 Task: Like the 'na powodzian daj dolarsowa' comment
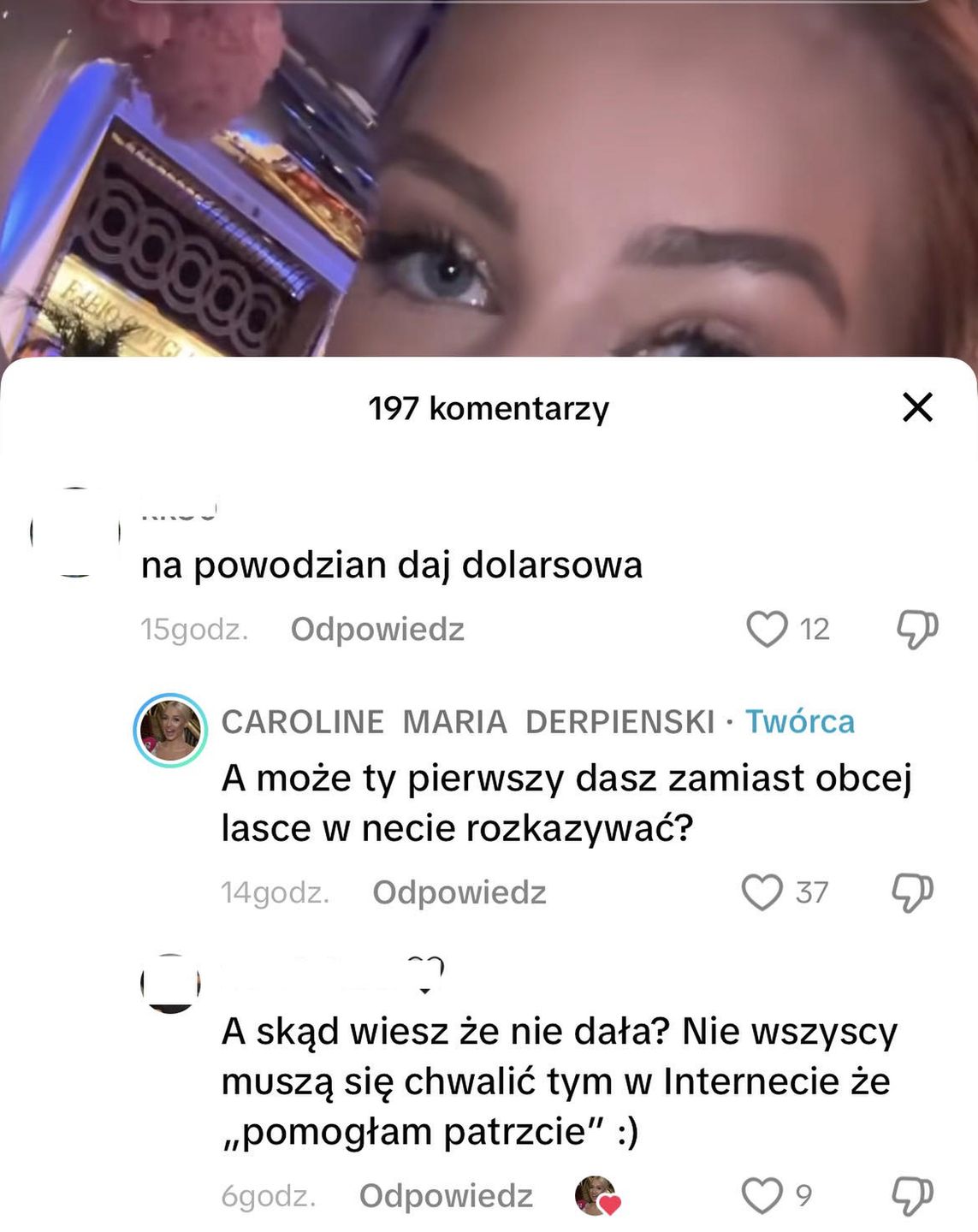click(x=767, y=629)
